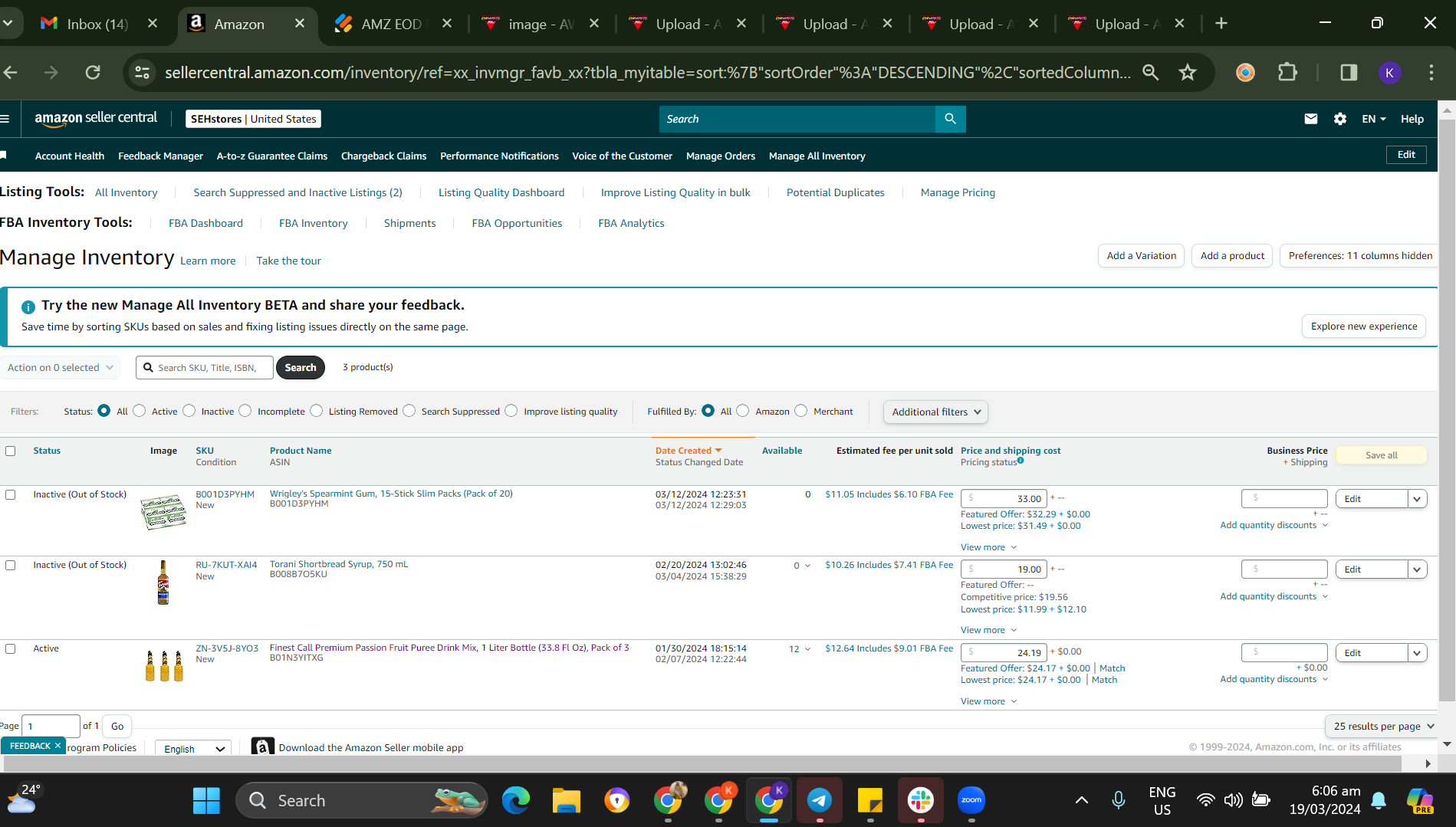Viewport: 1456px width, 827px height.
Task: Expand Add quantity discounts for Finest Call row
Action: point(1274,679)
